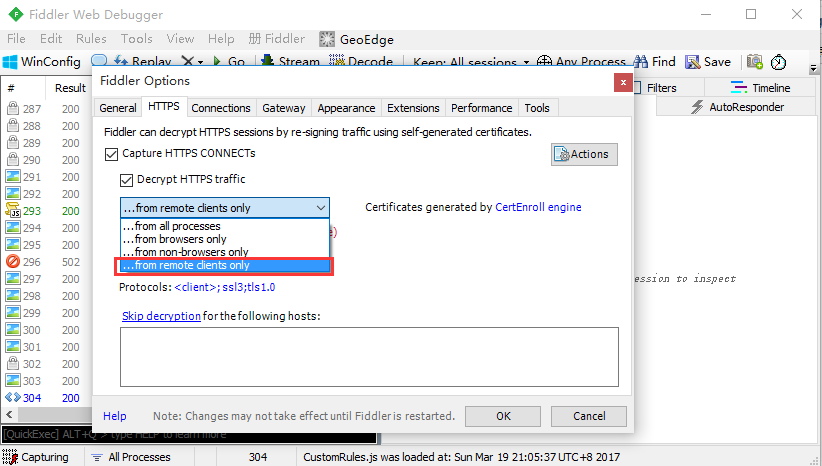Open WinConfig from the toolbar
Screen dimensions: 822x466
point(41,62)
